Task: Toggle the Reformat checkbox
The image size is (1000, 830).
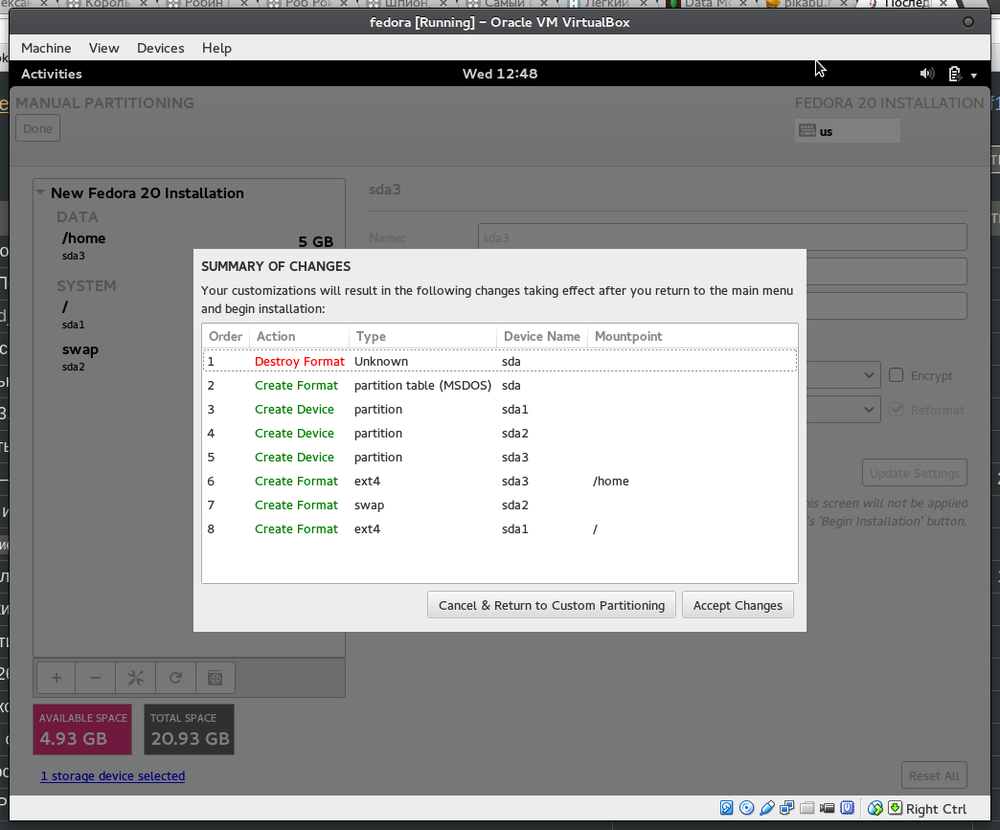Action: click(895, 410)
